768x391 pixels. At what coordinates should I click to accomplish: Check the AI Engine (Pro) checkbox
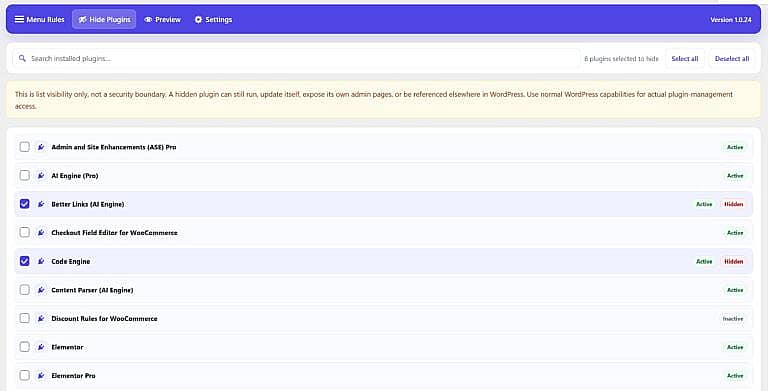[24, 175]
